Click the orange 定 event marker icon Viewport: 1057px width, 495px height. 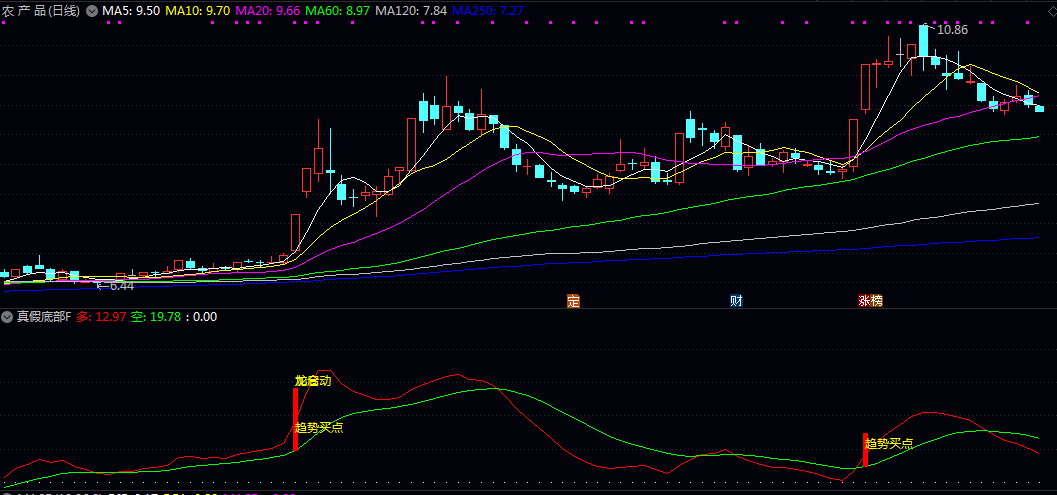pos(573,300)
